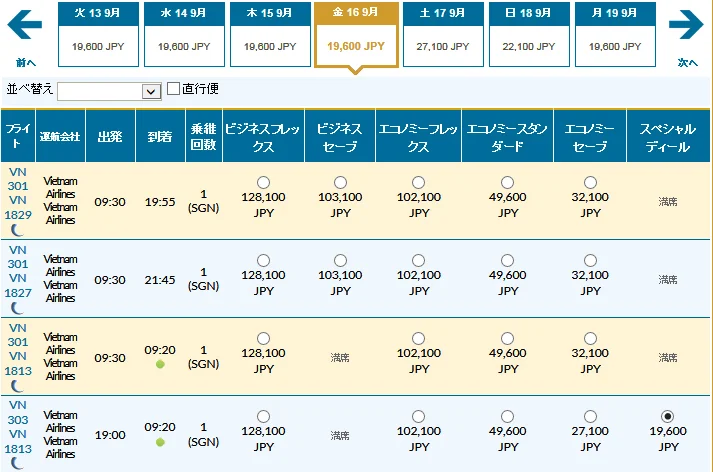Select 49,600 JPY fare on 19:00 departure
The image size is (713, 472).
pos(507,417)
